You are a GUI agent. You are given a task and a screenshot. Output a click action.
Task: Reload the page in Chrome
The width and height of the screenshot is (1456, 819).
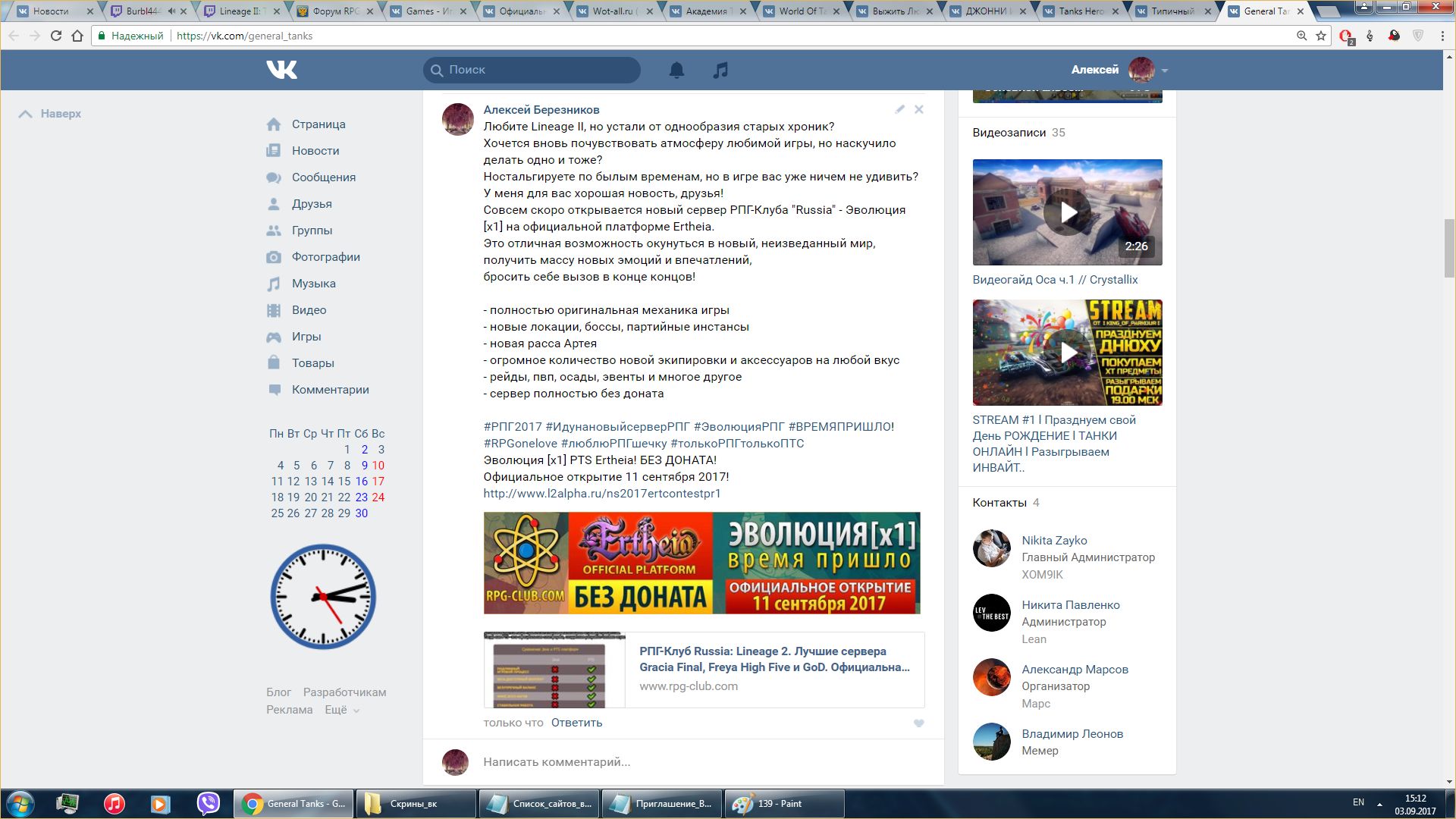pos(56,36)
